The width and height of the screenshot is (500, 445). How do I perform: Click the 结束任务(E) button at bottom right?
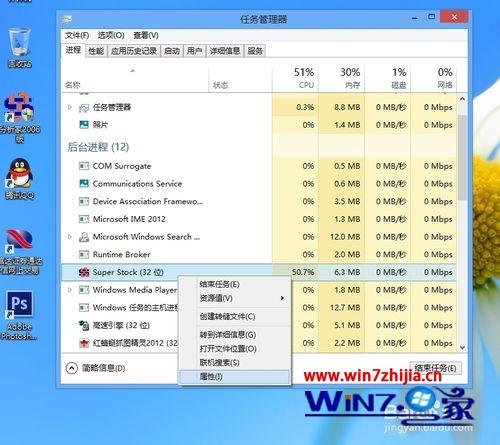click(435, 368)
